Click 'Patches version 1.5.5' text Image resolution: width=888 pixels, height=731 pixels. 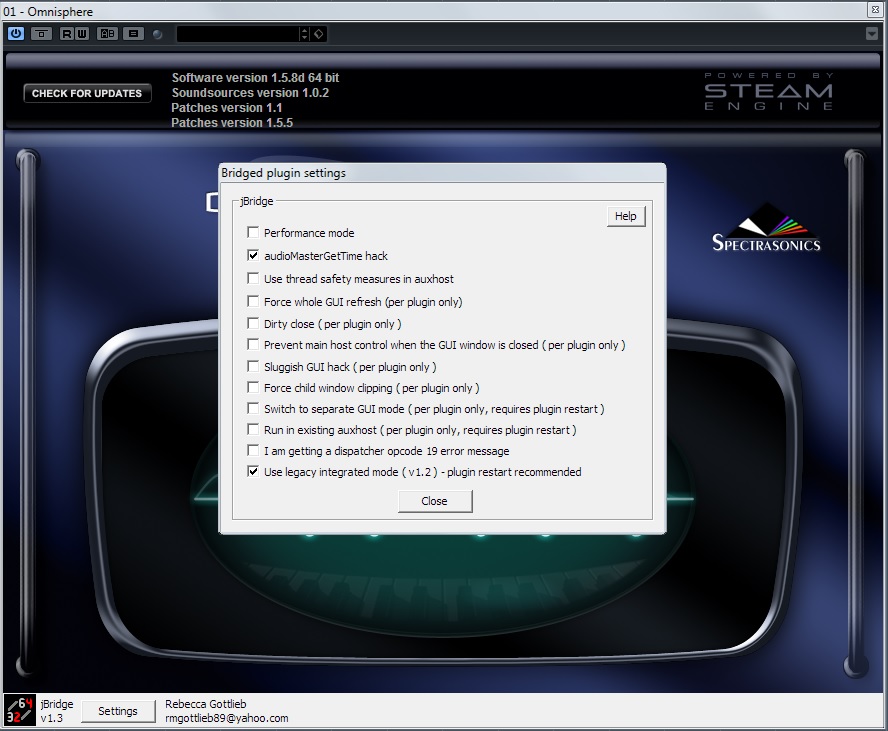(232, 122)
